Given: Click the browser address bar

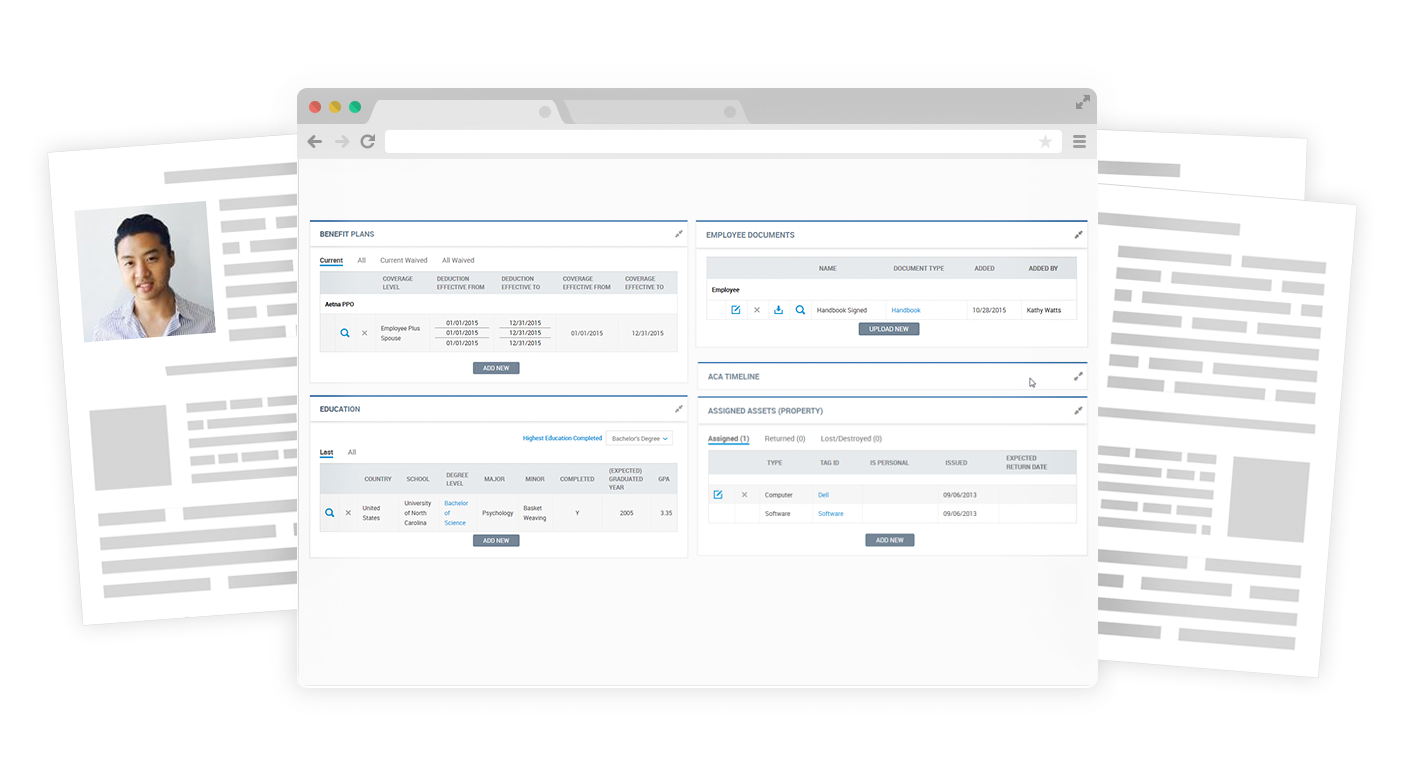Looking at the screenshot, I should pos(722,142).
